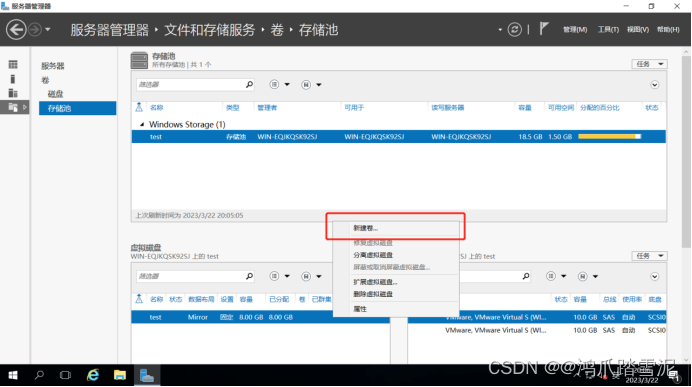
Task: Sort virtual disks by 数据布局 column
Action: click(x=201, y=300)
